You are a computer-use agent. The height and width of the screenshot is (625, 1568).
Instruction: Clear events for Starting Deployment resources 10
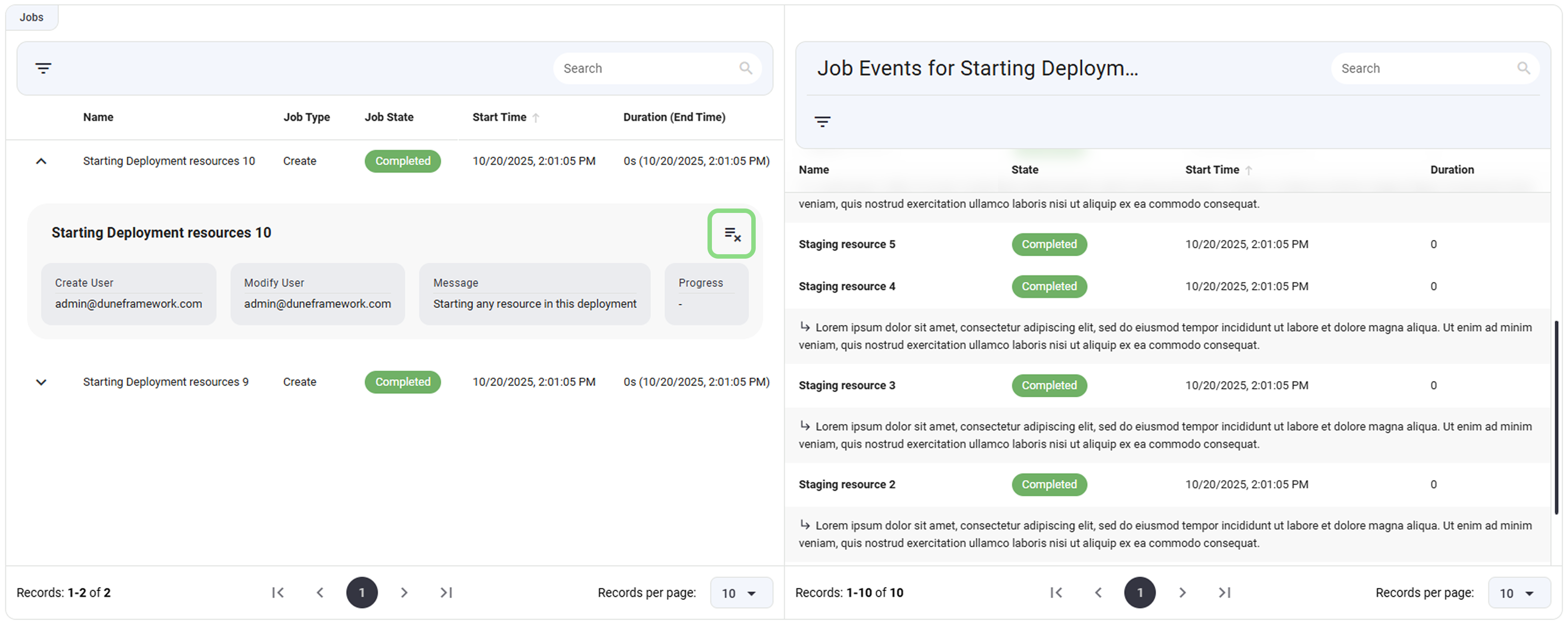(732, 234)
